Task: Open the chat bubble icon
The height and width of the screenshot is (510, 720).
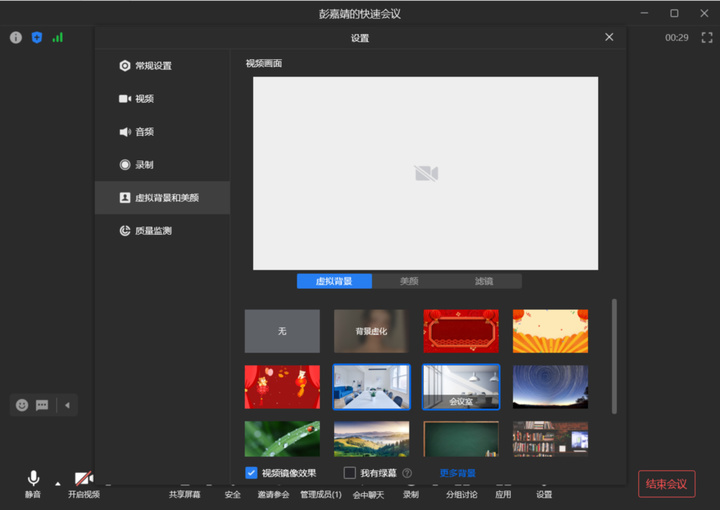Action: coord(42,405)
